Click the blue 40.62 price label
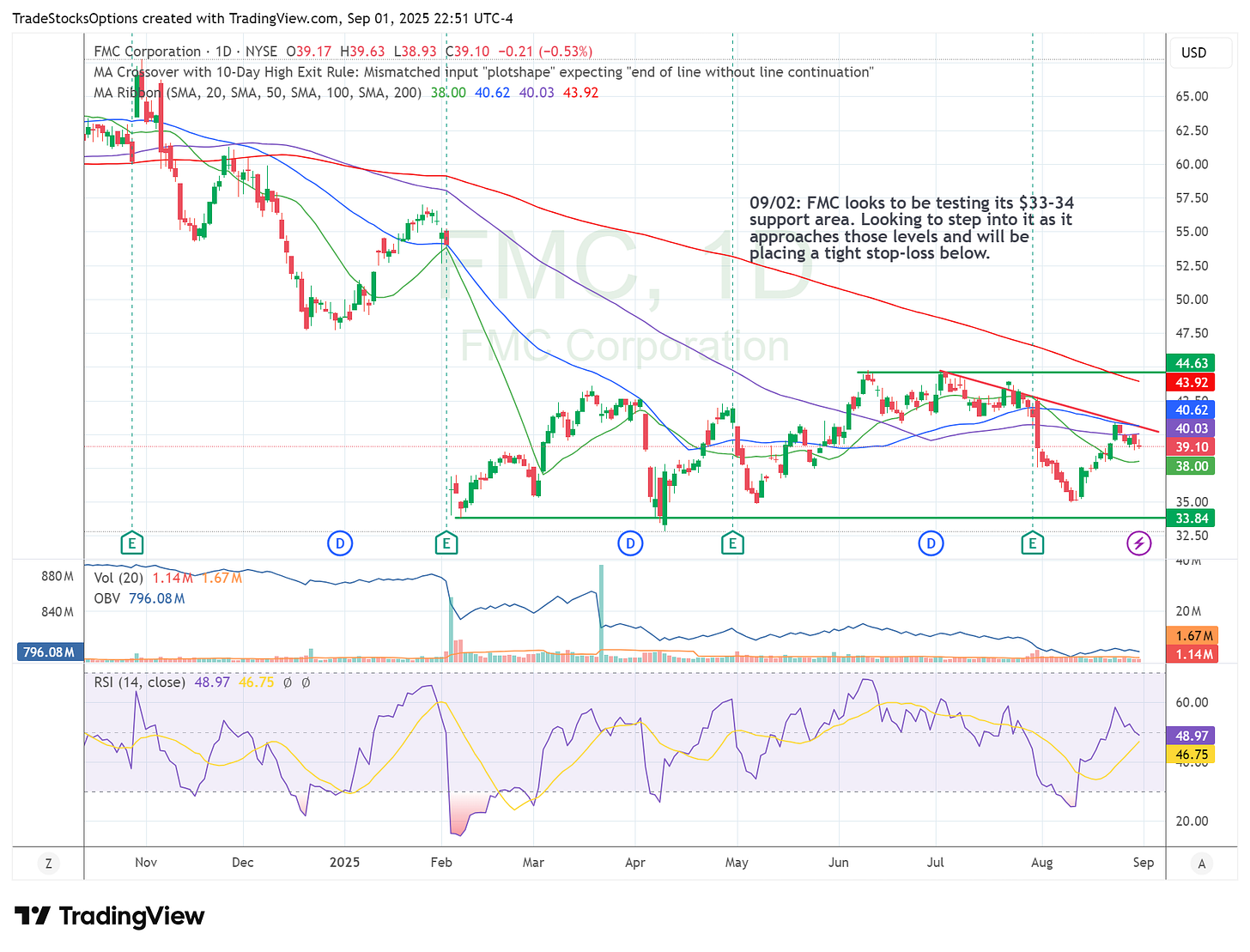This screenshot has width=1250, height=952. (1191, 410)
